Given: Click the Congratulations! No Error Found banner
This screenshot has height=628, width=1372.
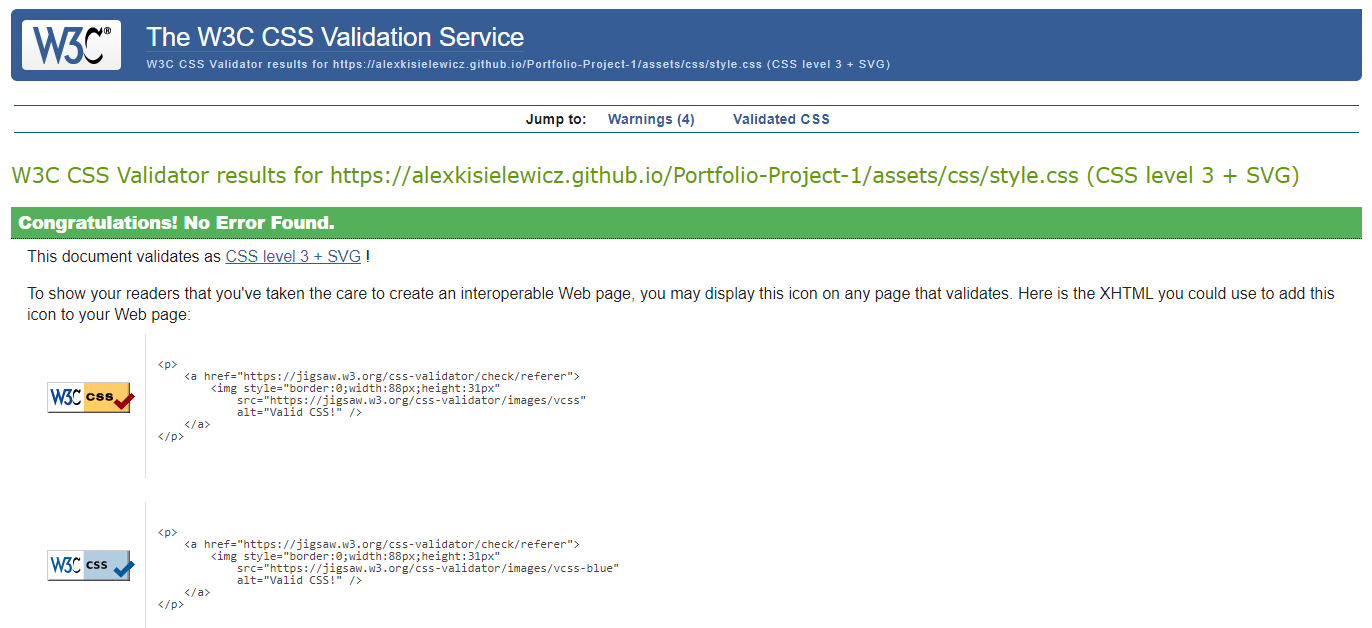Looking at the screenshot, I should click(x=686, y=223).
